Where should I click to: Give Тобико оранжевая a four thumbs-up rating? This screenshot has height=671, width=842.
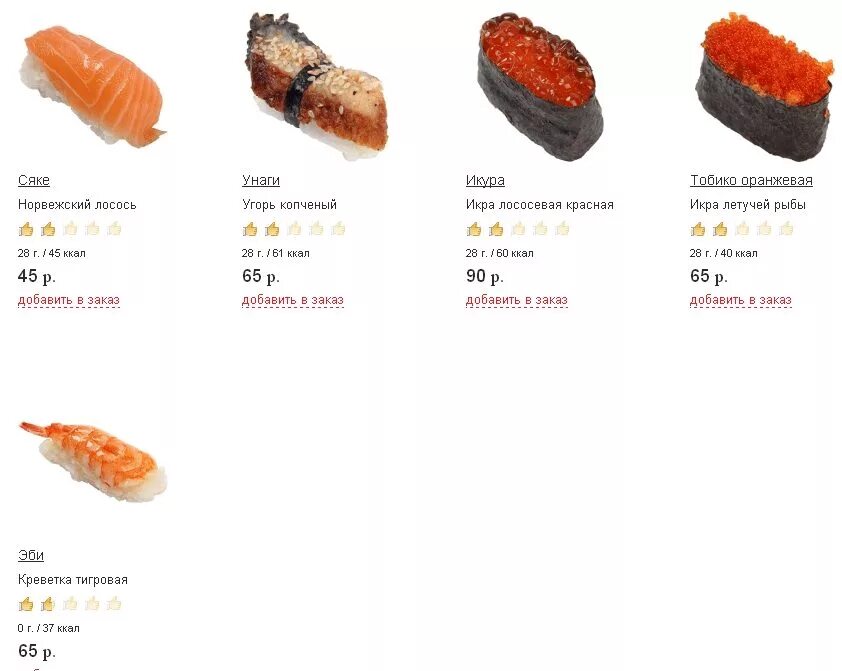click(x=764, y=229)
